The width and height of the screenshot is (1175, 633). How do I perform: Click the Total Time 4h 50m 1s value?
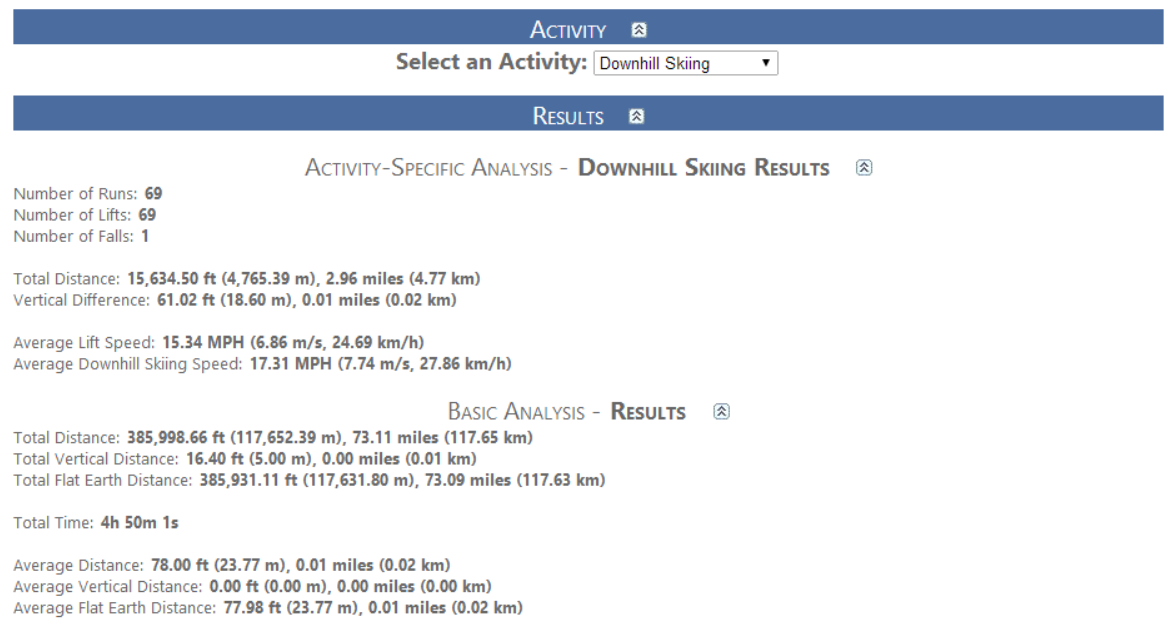139,523
